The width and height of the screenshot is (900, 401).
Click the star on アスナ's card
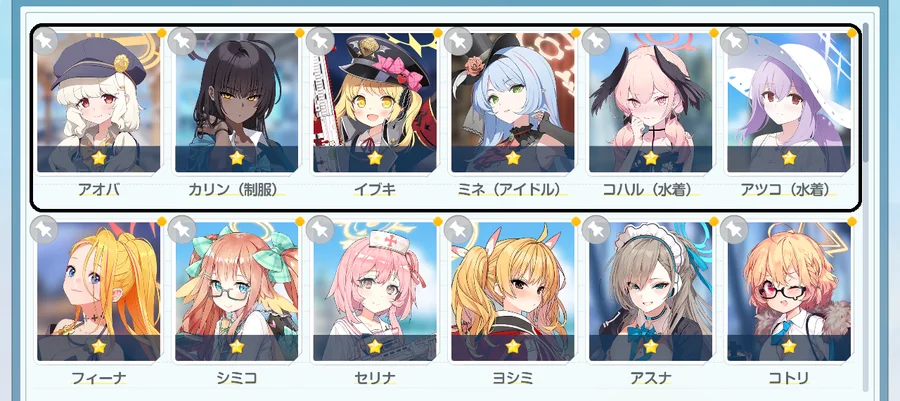coord(651,347)
